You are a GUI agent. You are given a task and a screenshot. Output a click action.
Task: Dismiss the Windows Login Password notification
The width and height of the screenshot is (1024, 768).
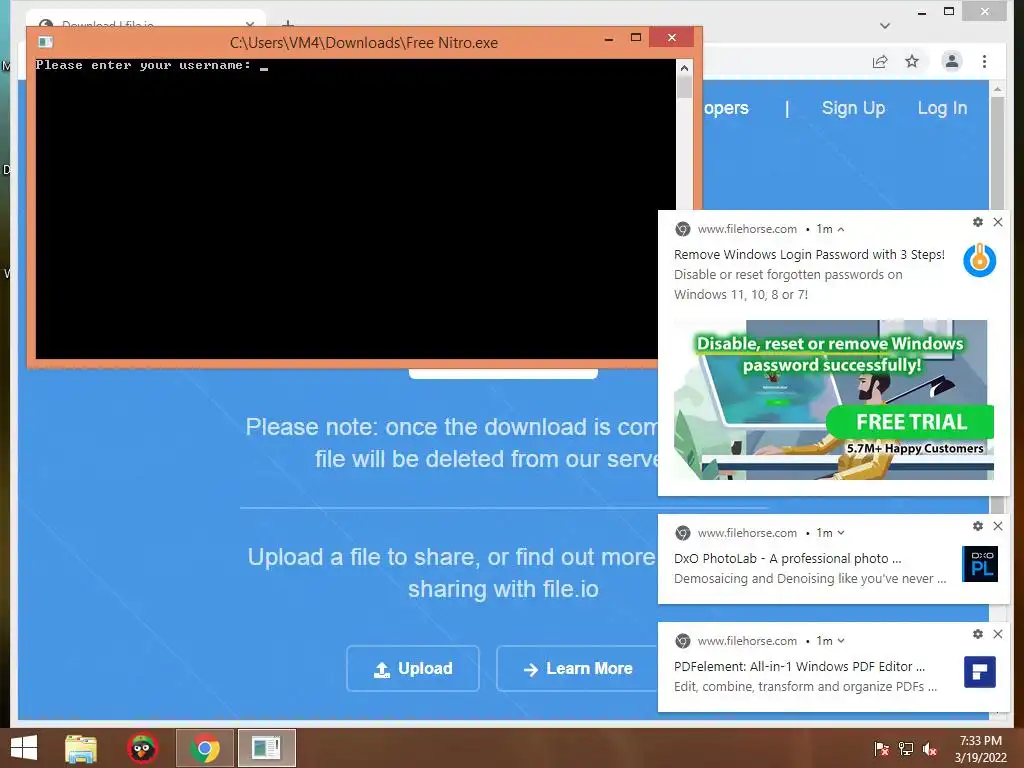pyautogui.click(x=998, y=222)
